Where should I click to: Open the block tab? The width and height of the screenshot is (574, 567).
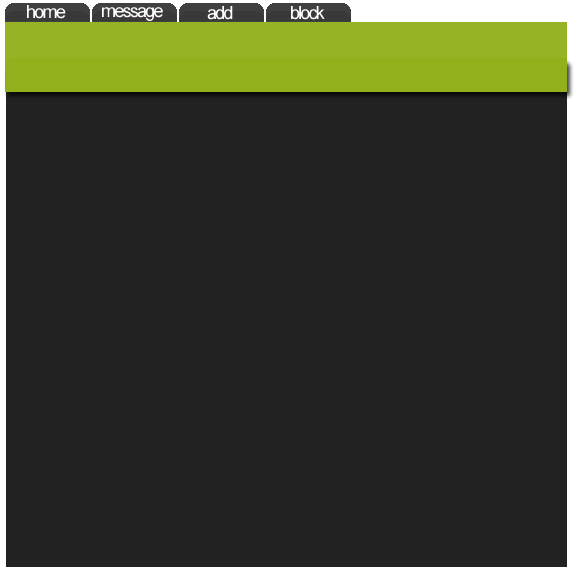click(309, 12)
